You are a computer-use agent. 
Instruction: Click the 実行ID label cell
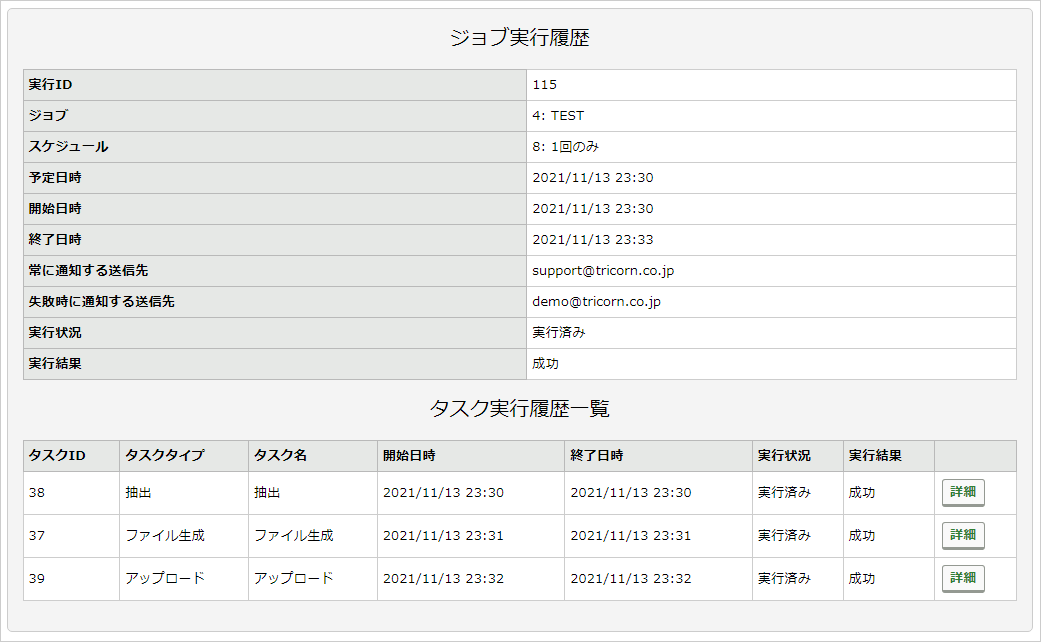(x=275, y=85)
